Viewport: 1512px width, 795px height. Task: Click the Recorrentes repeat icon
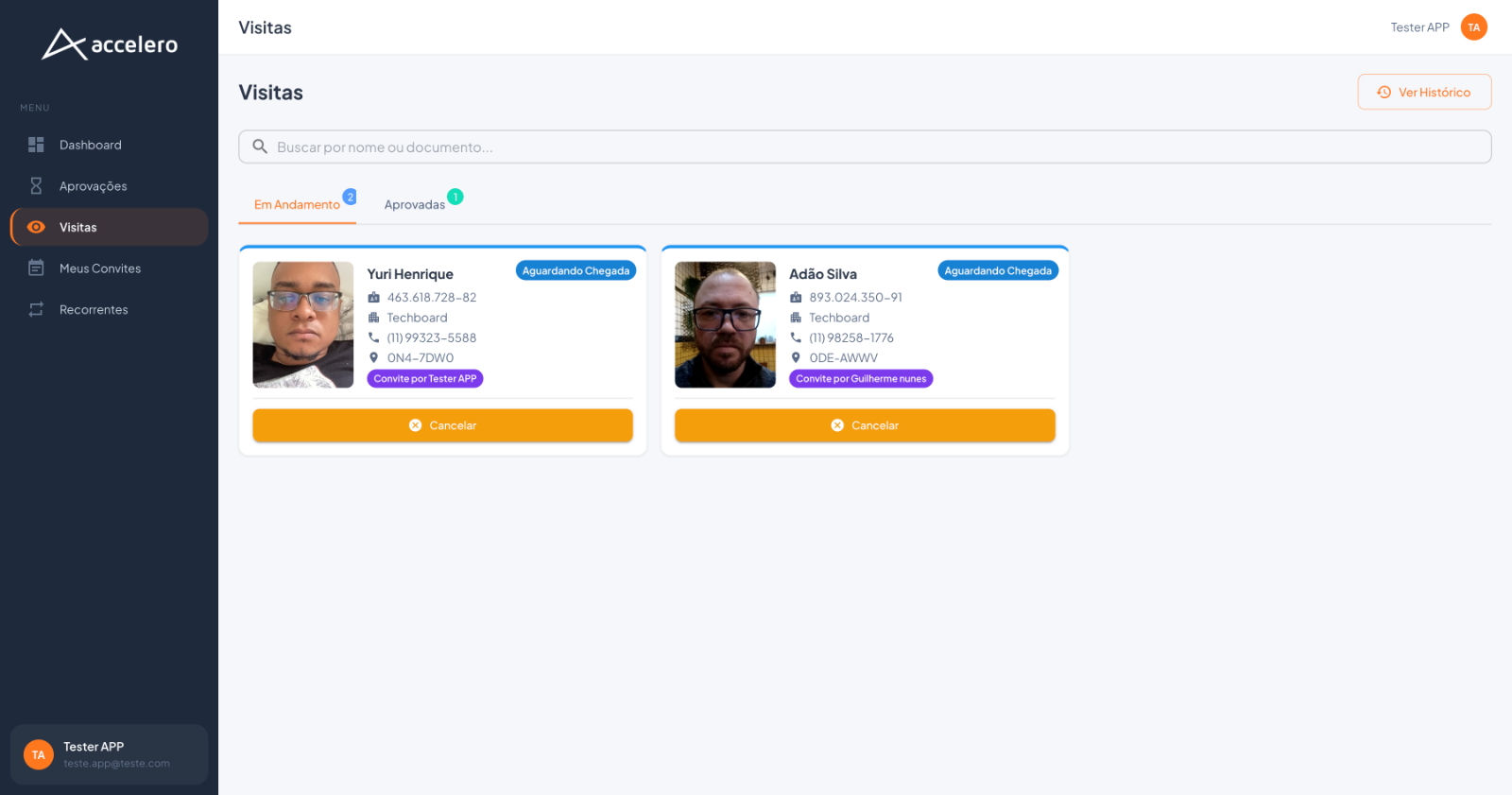[36, 309]
